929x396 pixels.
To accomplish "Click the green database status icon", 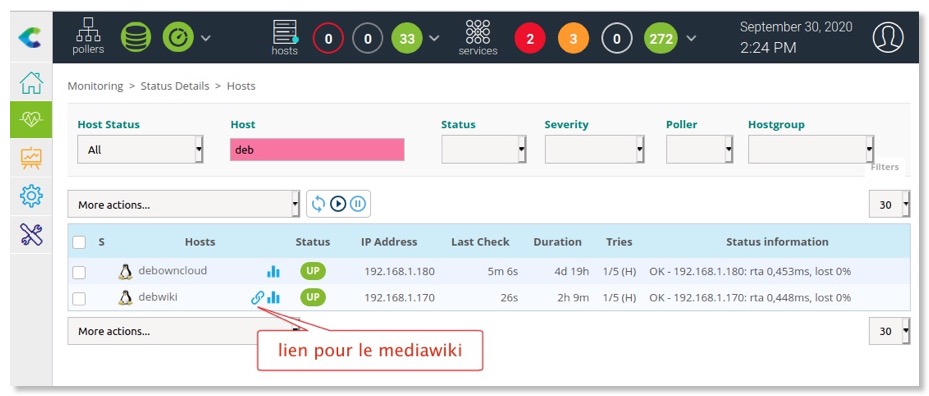I will click(x=136, y=37).
